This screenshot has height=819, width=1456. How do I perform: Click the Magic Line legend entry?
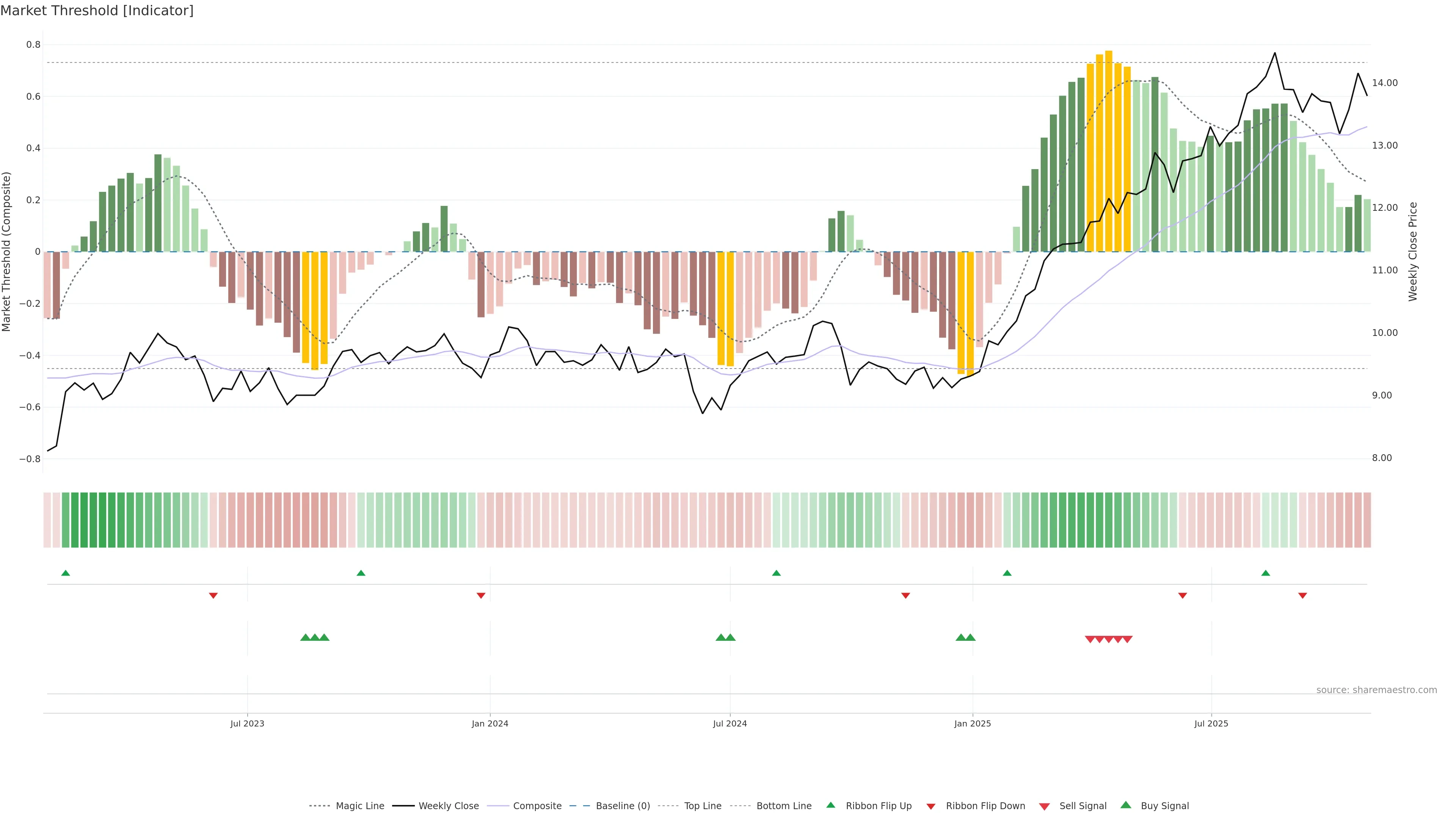click(359, 805)
